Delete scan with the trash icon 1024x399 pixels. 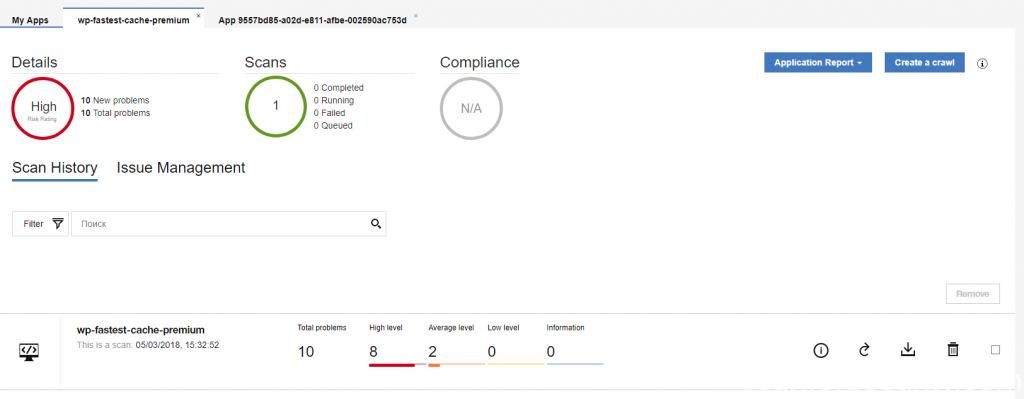coord(953,350)
